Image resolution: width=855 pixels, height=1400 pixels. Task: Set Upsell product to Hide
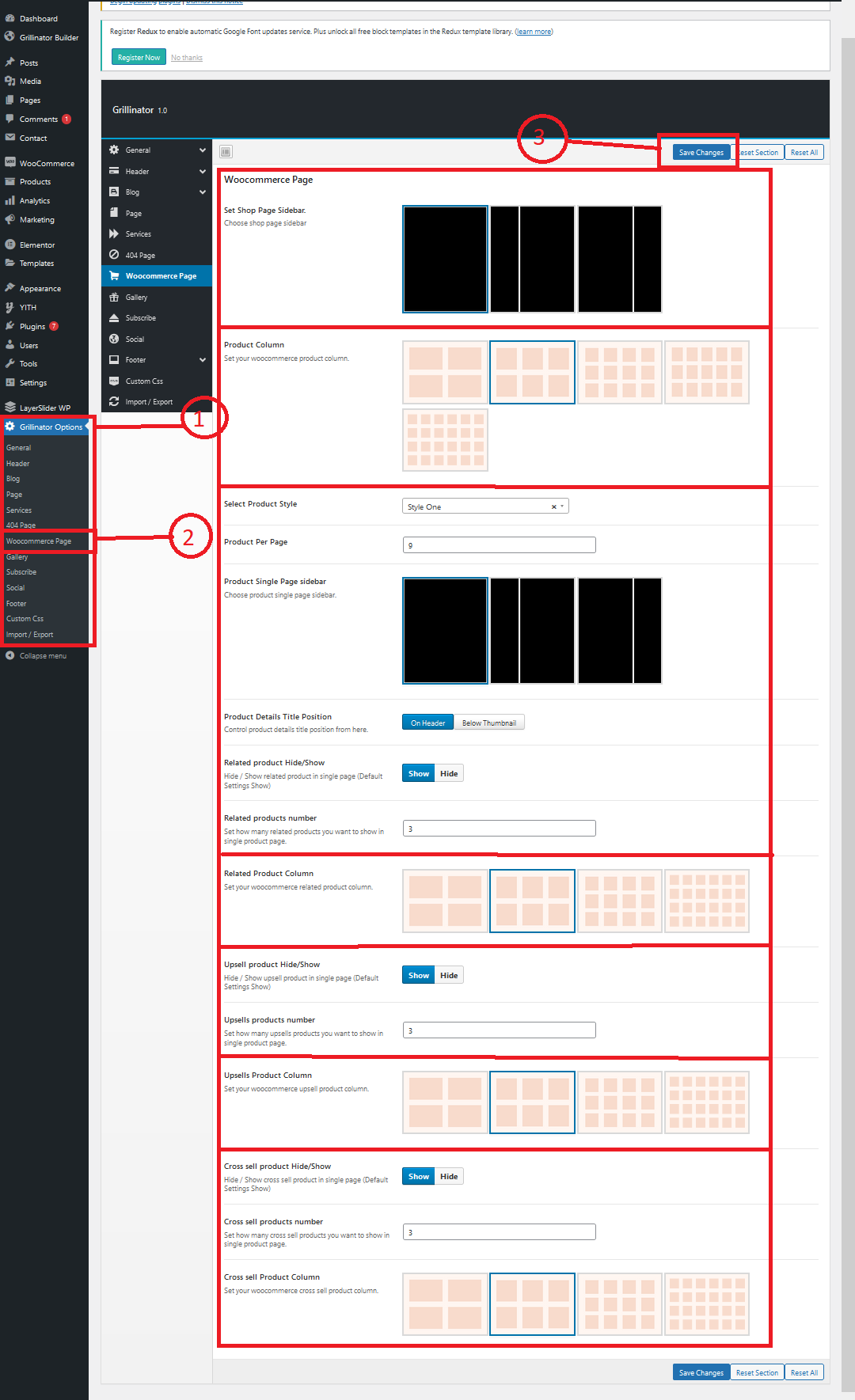click(449, 975)
